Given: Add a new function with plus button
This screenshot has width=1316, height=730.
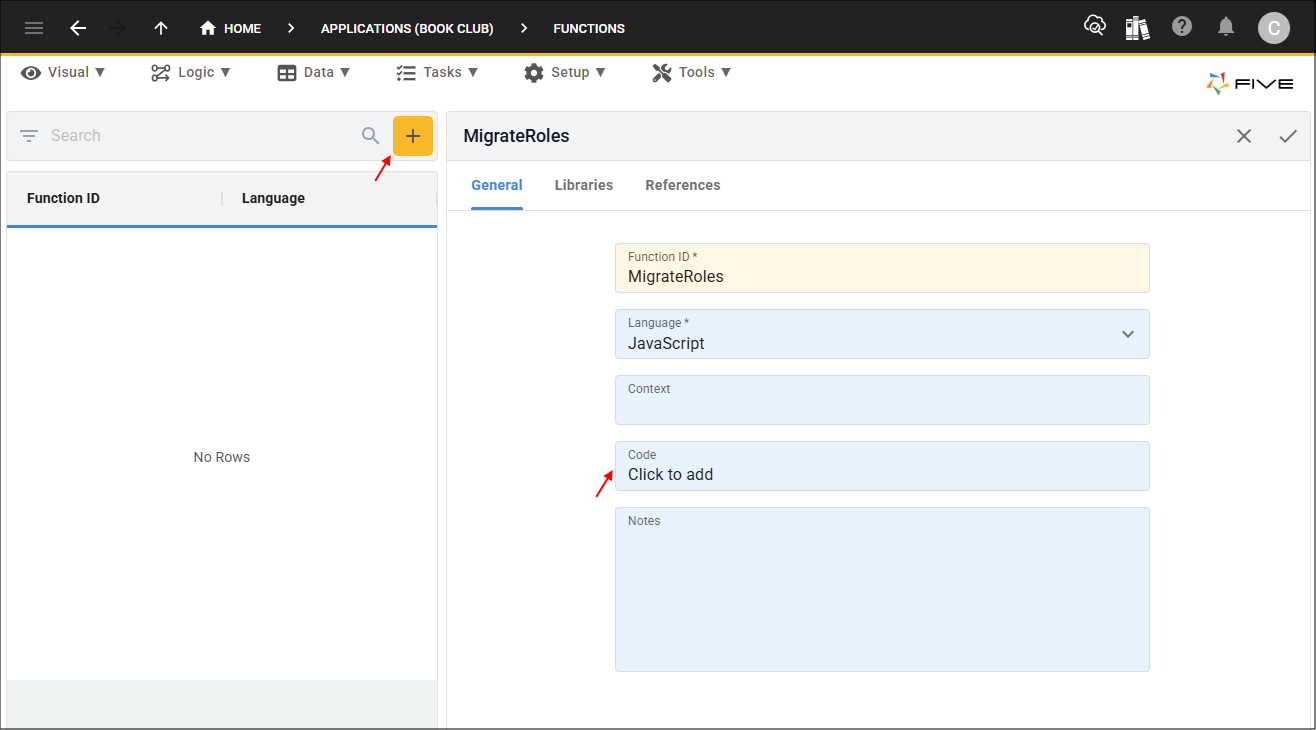Looking at the screenshot, I should point(413,136).
